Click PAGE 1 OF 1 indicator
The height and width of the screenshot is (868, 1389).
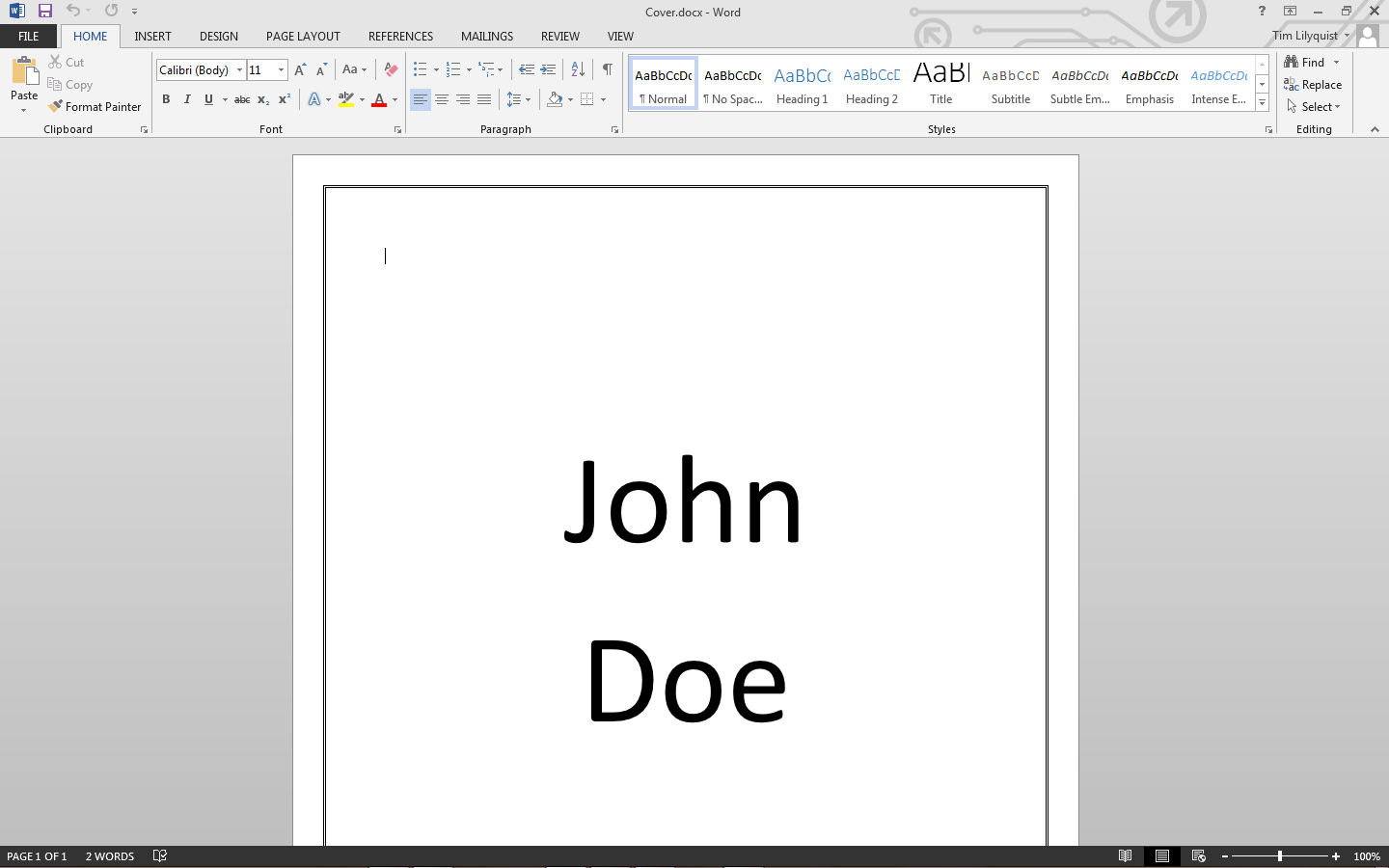pos(37,856)
